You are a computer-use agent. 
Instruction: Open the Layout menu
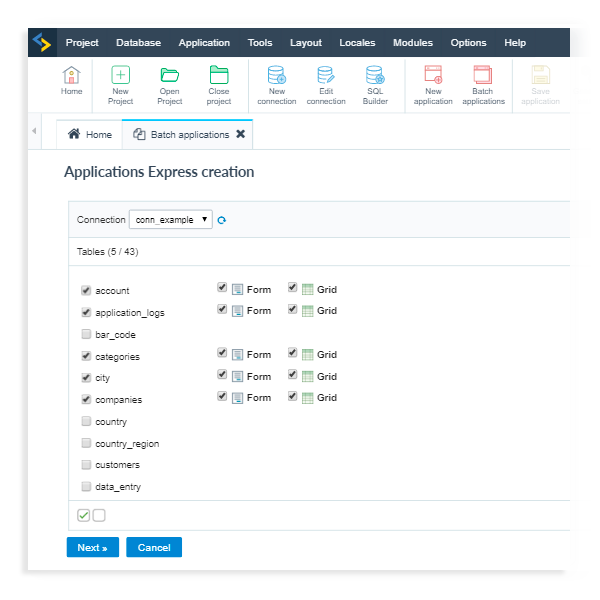(305, 43)
